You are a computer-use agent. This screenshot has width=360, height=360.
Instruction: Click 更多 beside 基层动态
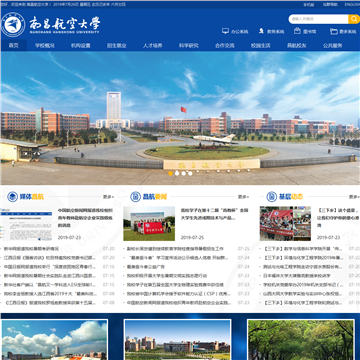click(x=354, y=197)
